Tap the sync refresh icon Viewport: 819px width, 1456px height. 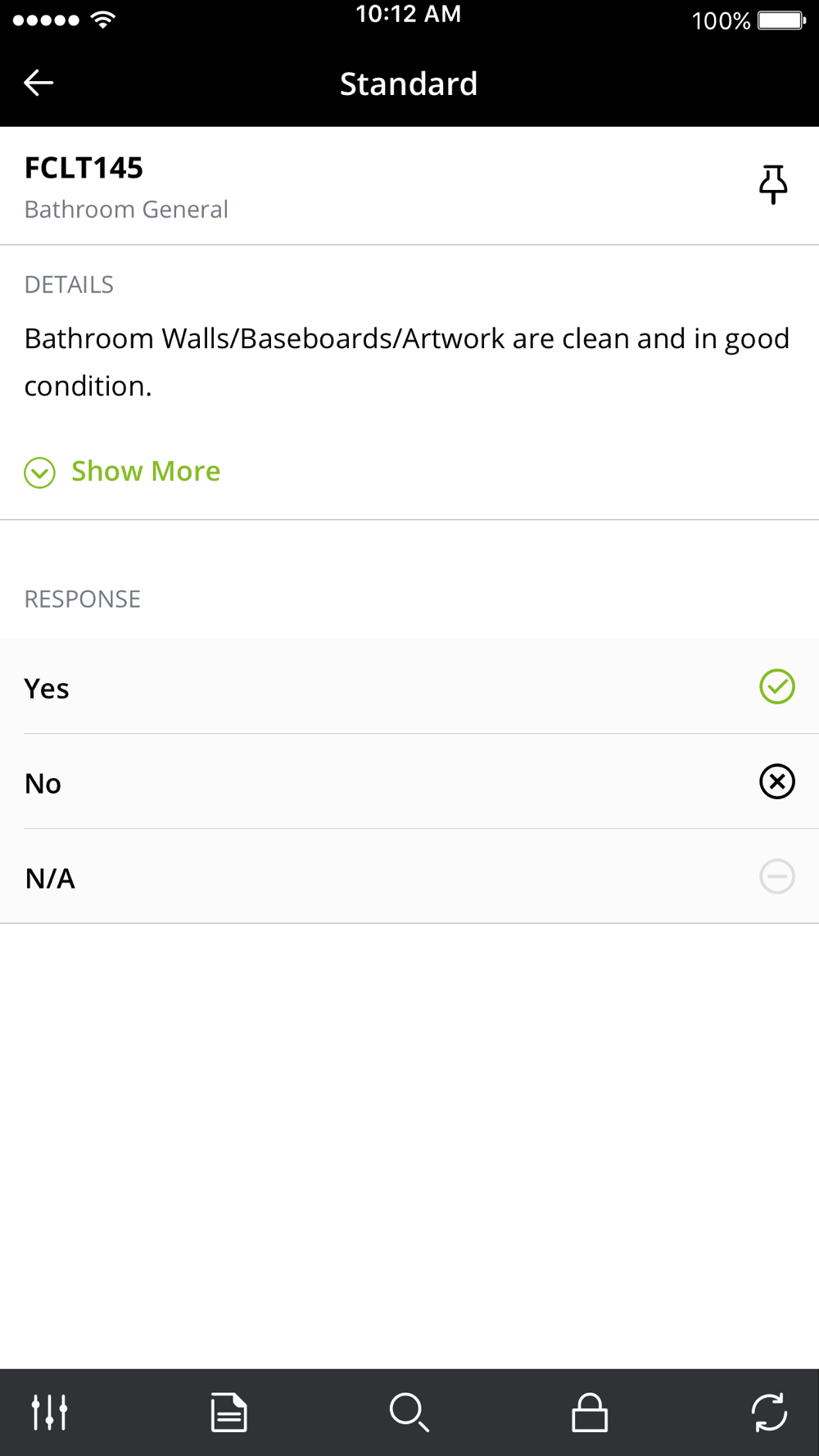769,1412
